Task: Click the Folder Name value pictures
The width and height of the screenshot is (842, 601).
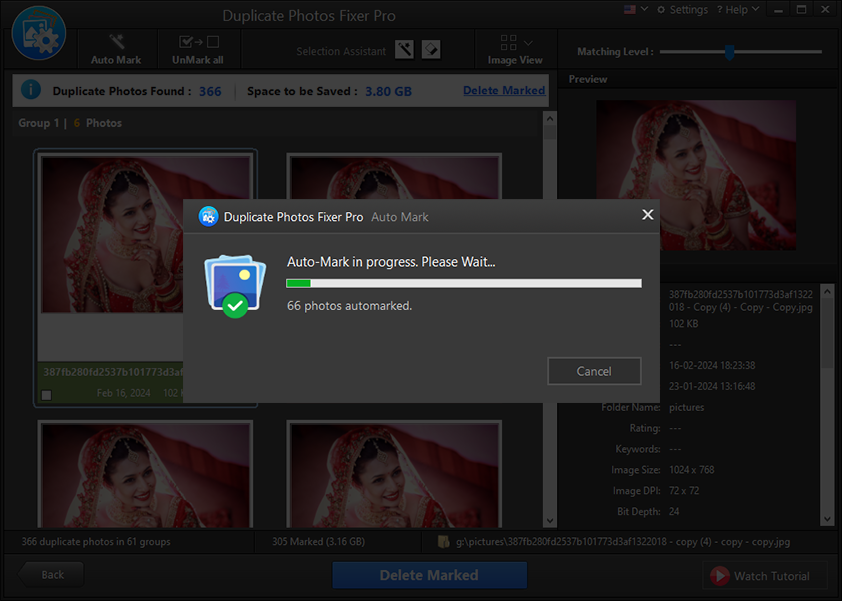Action: click(x=686, y=407)
